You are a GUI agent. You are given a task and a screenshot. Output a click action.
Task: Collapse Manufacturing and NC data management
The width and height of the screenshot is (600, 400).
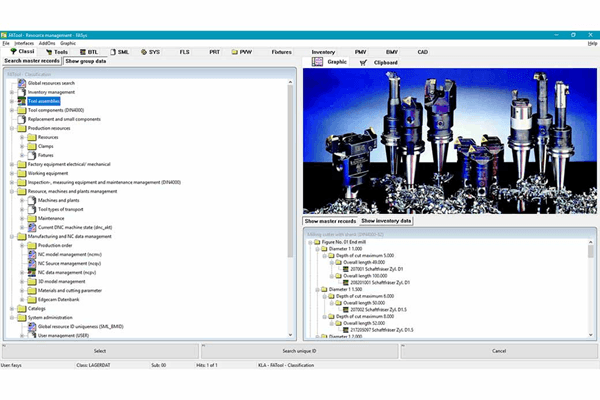pyautogui.click(x=12, y=237)
